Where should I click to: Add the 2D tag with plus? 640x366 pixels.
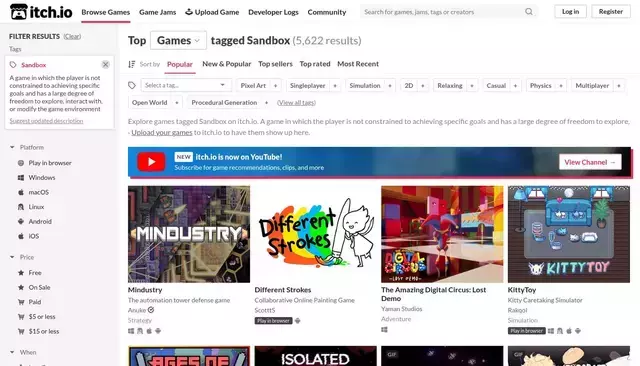423,86
